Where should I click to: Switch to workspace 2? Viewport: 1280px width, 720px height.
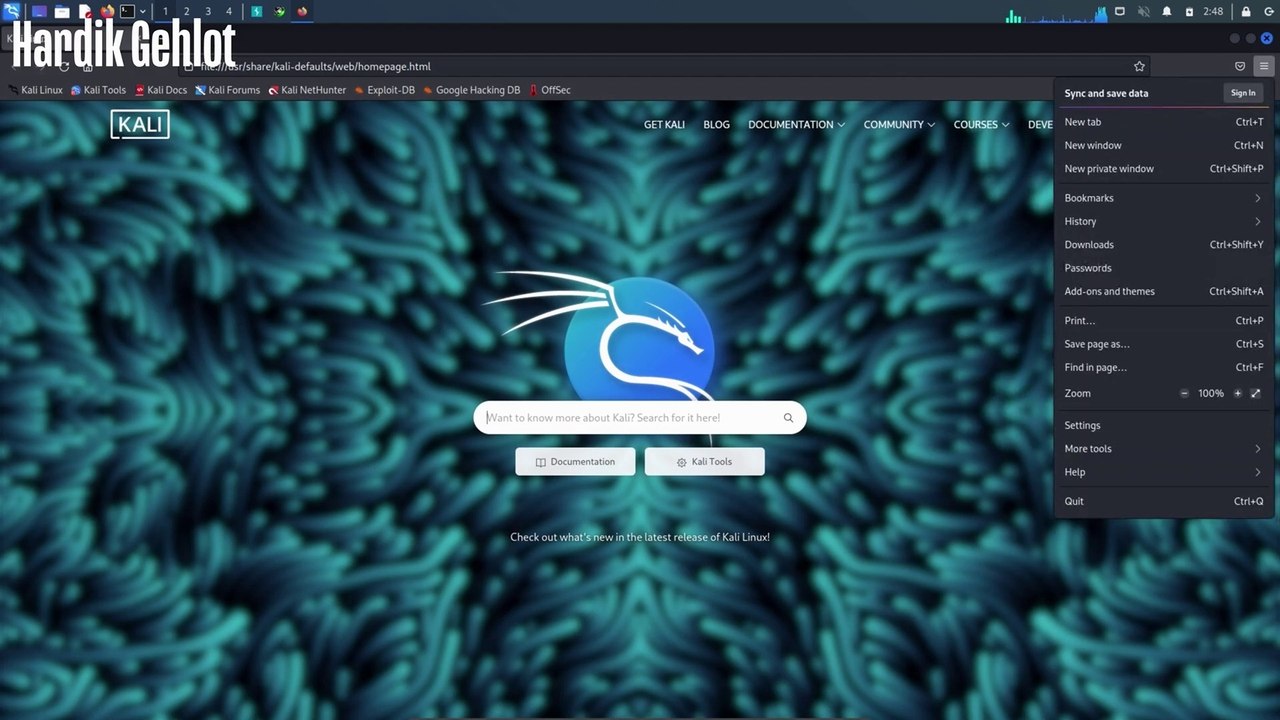[x=186, y=12]
